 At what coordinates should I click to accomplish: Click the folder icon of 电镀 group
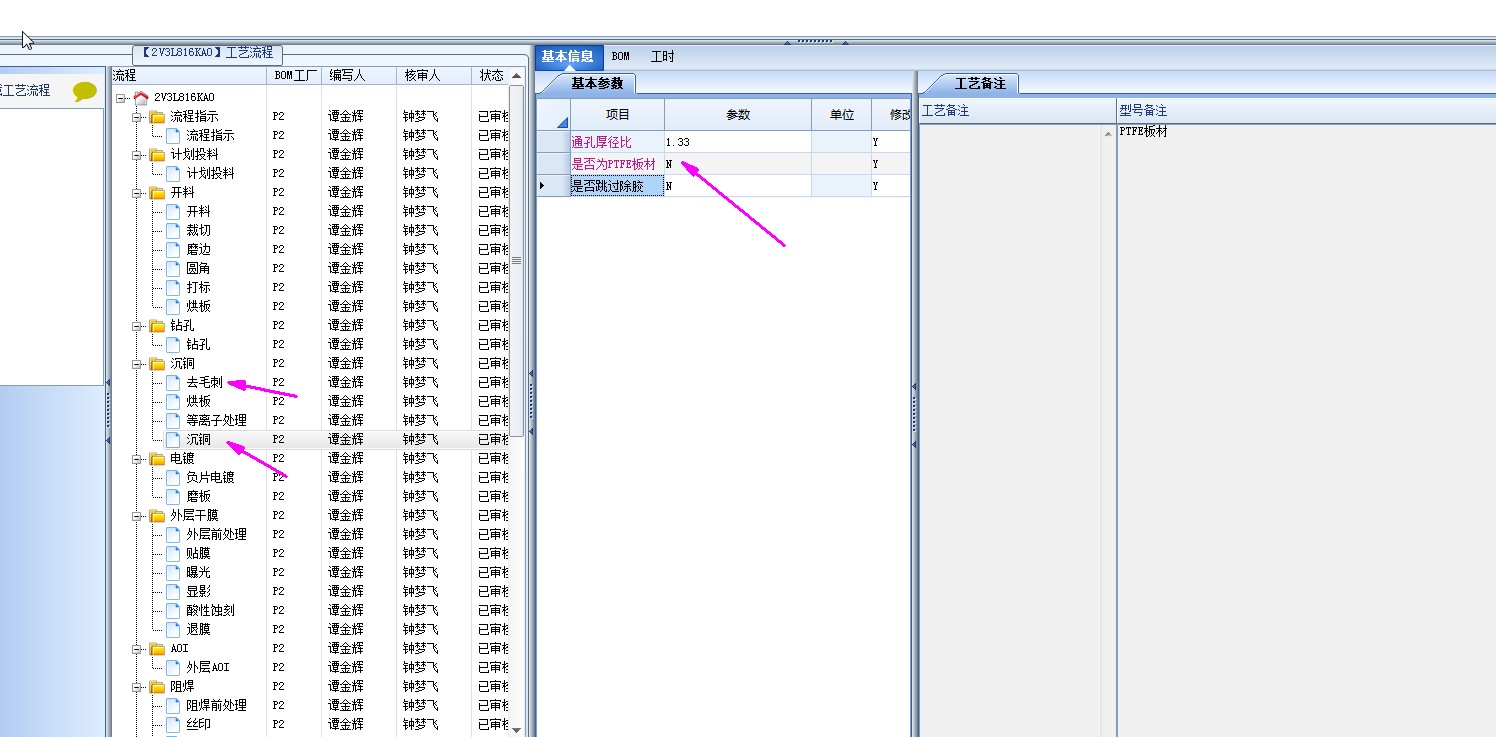157,458
